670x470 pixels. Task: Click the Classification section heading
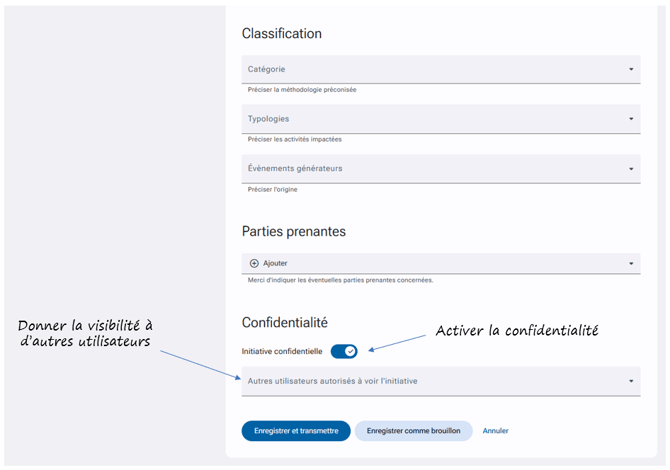[x=282, y=33]
